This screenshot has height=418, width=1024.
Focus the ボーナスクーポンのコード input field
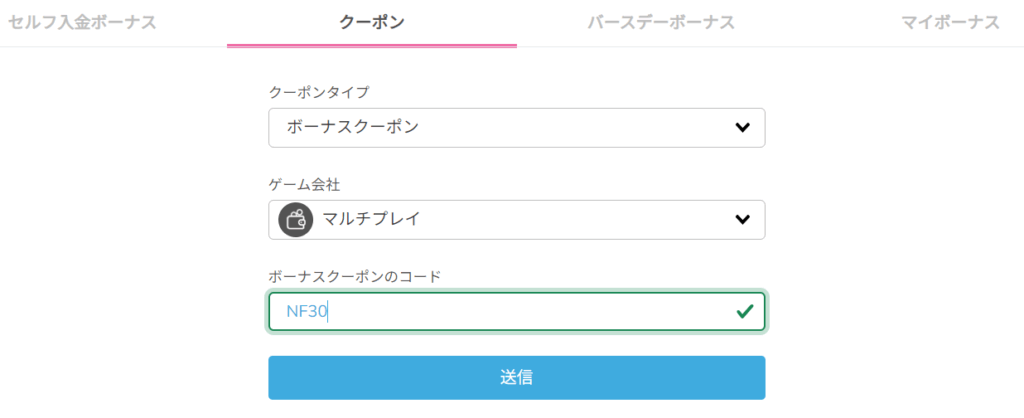coord(516,311)
